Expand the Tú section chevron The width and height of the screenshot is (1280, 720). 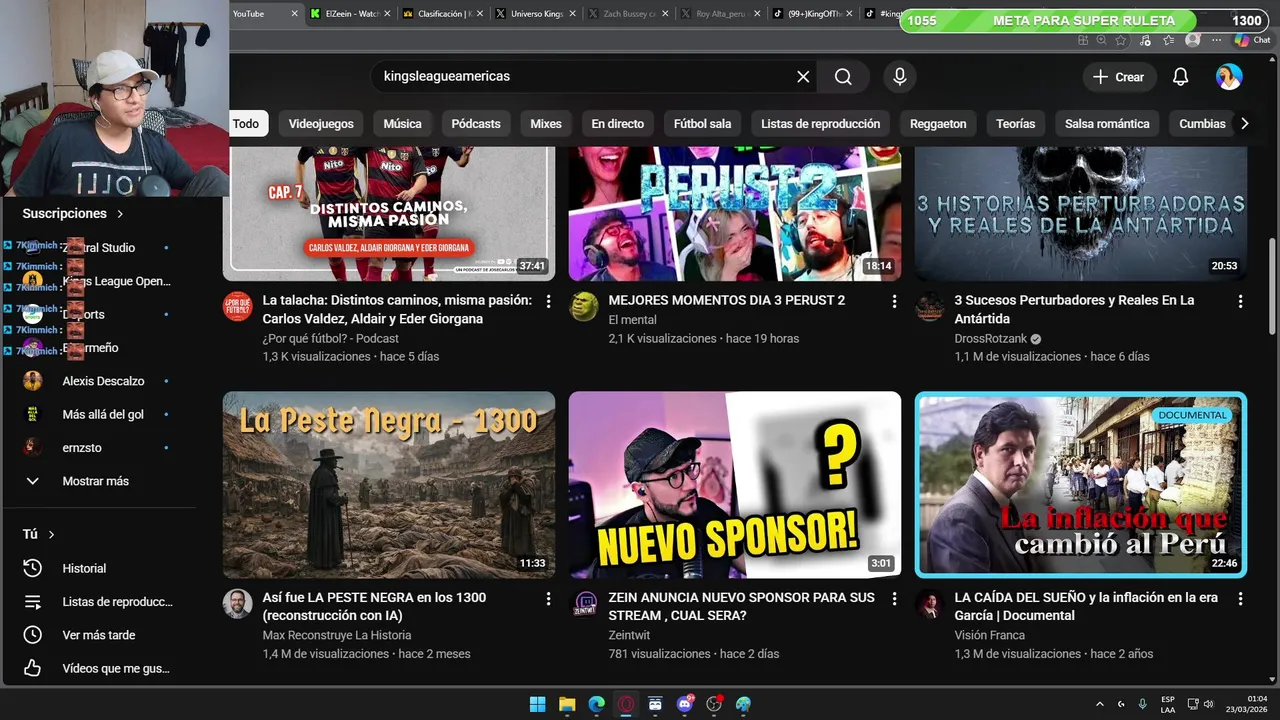pyautogui.click(x=51, y=535)
